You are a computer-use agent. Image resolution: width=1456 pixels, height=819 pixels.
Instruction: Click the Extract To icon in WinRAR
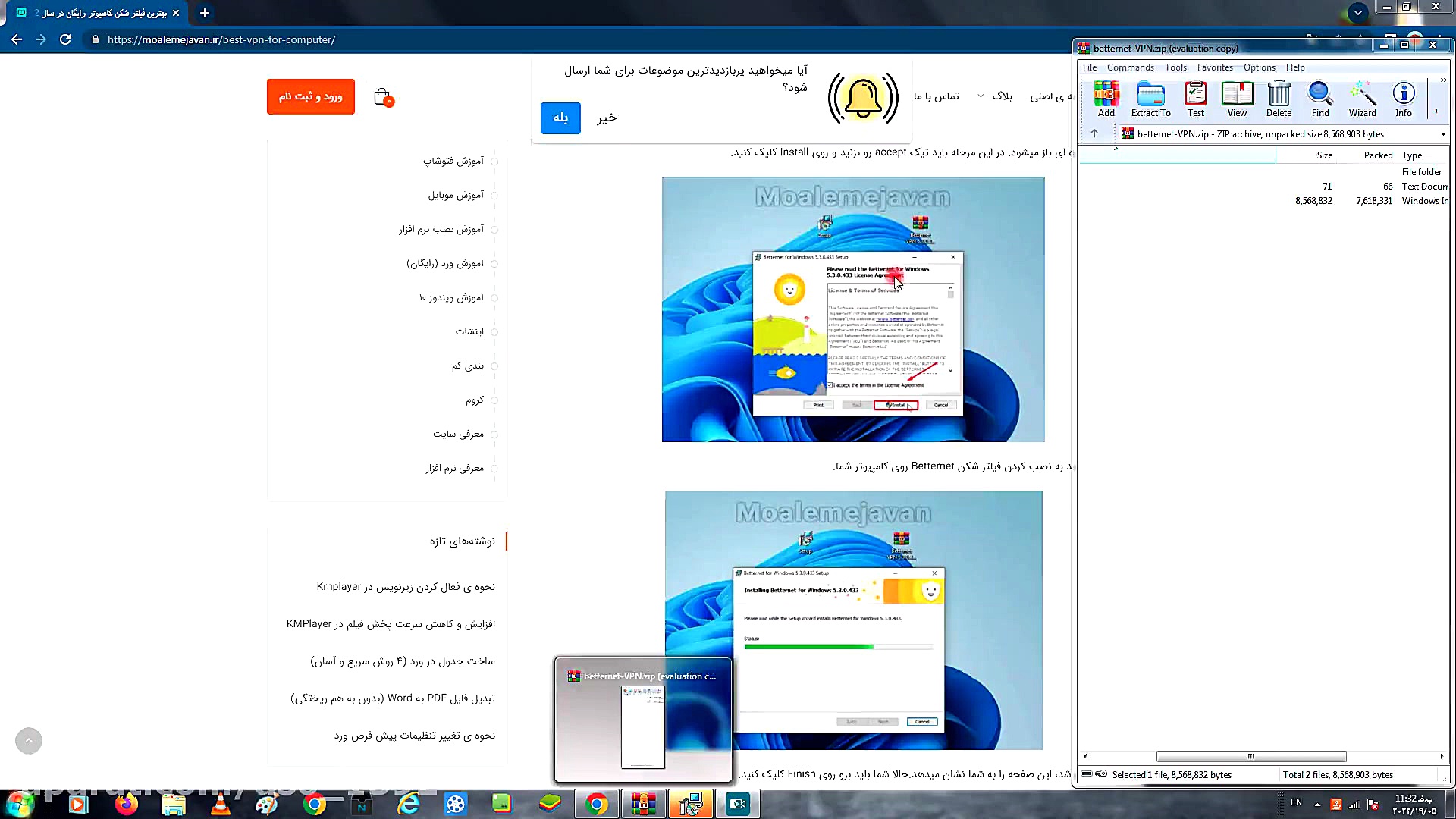point(1150,99)
